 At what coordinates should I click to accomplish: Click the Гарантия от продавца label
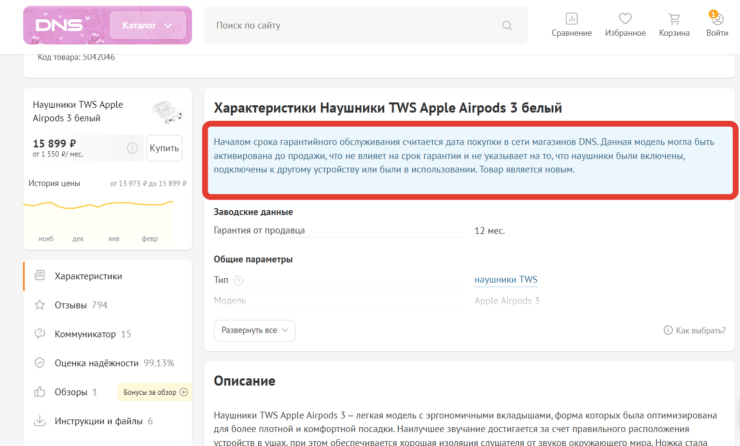pyautogui.click(x=259, y=230)
